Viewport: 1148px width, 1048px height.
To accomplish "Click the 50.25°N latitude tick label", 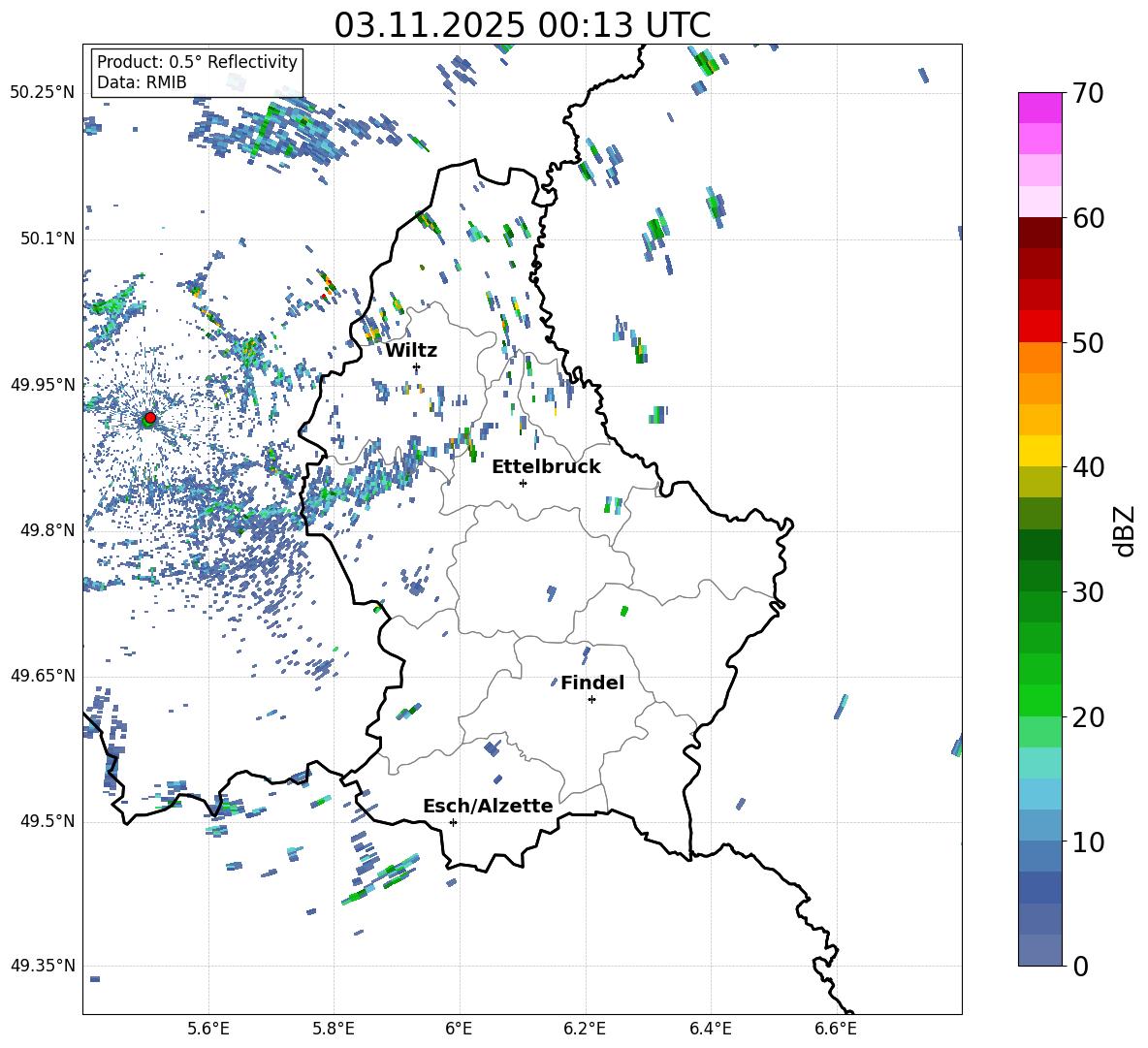I will point(42,92).
